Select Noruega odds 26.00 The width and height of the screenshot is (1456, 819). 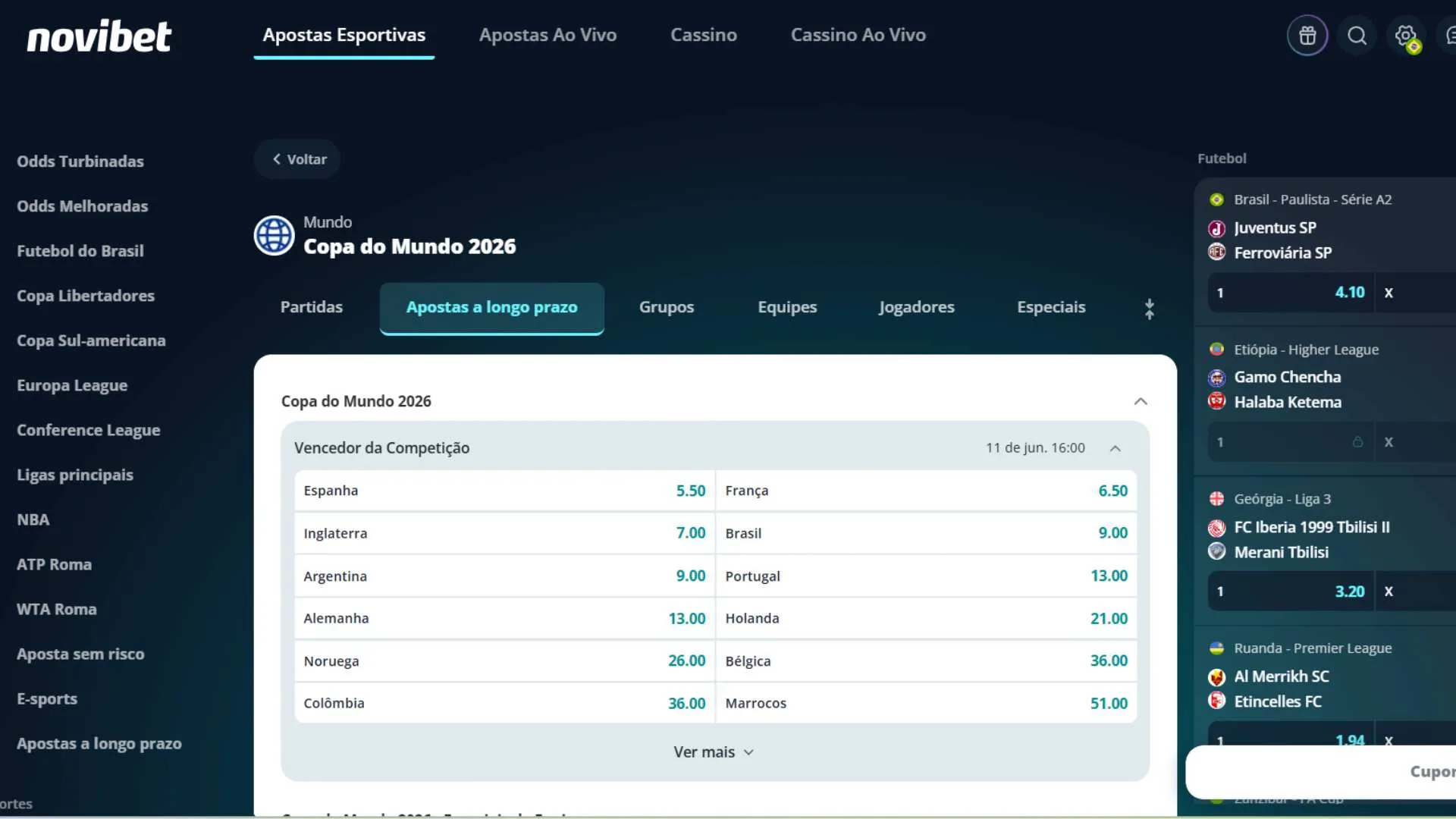tap(504, 661)
